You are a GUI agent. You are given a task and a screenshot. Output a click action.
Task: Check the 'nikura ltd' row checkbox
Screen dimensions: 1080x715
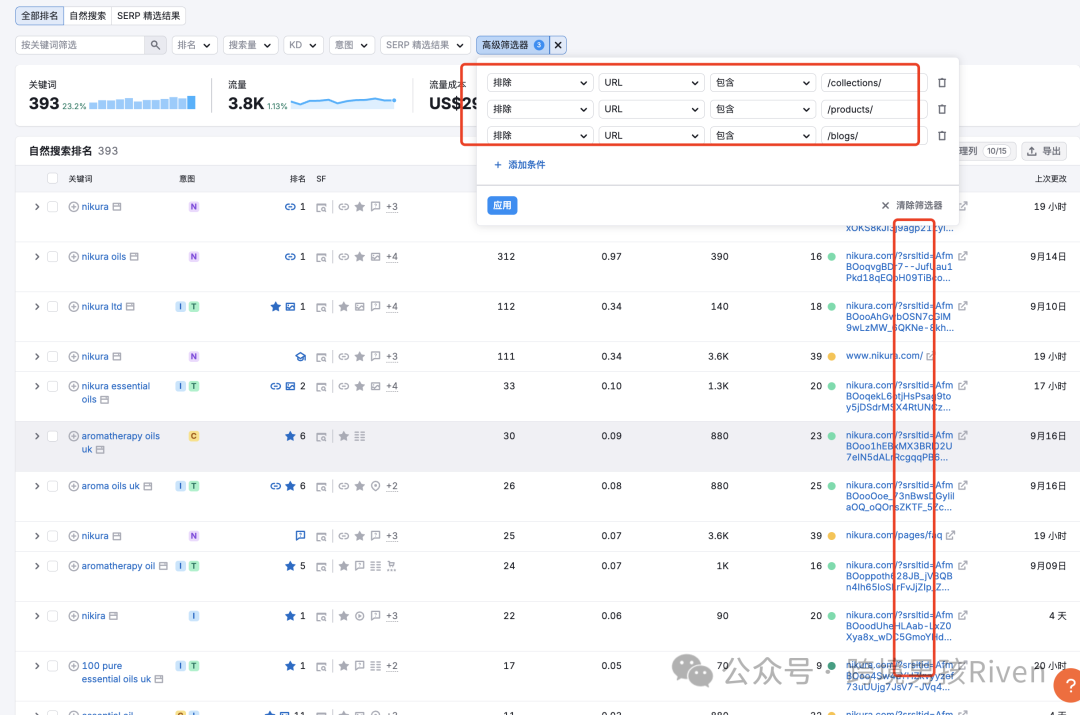(52, 307)
